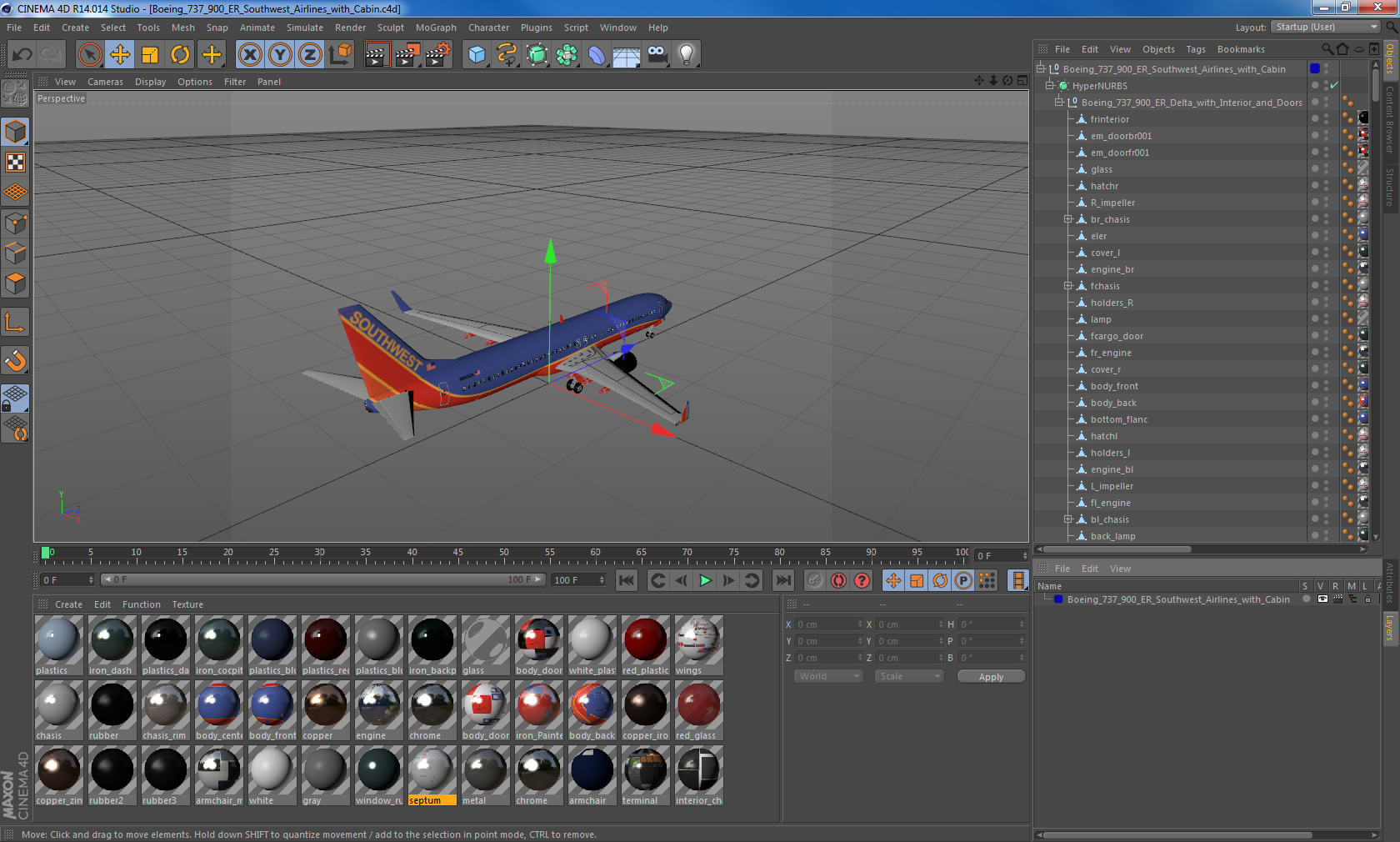Image resolution: width=1400 pixels, height=842 pixels.
Task: Collapse Boeing_737_900_ER_Southwest_Airlines_with_Cabin root node
Action: pyautogui.click(x=1041, y=68)
